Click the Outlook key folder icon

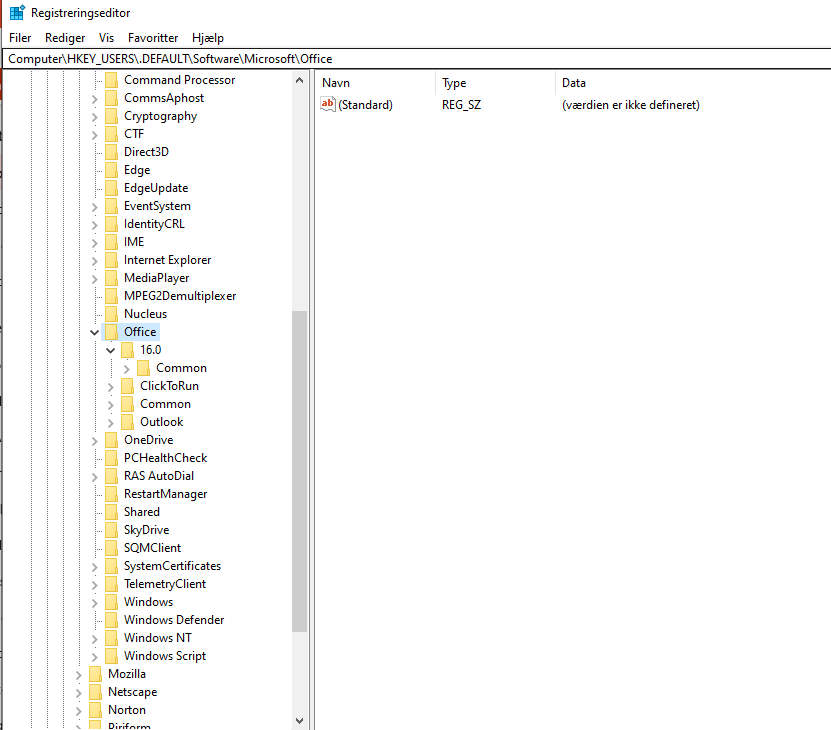[127, 422]
